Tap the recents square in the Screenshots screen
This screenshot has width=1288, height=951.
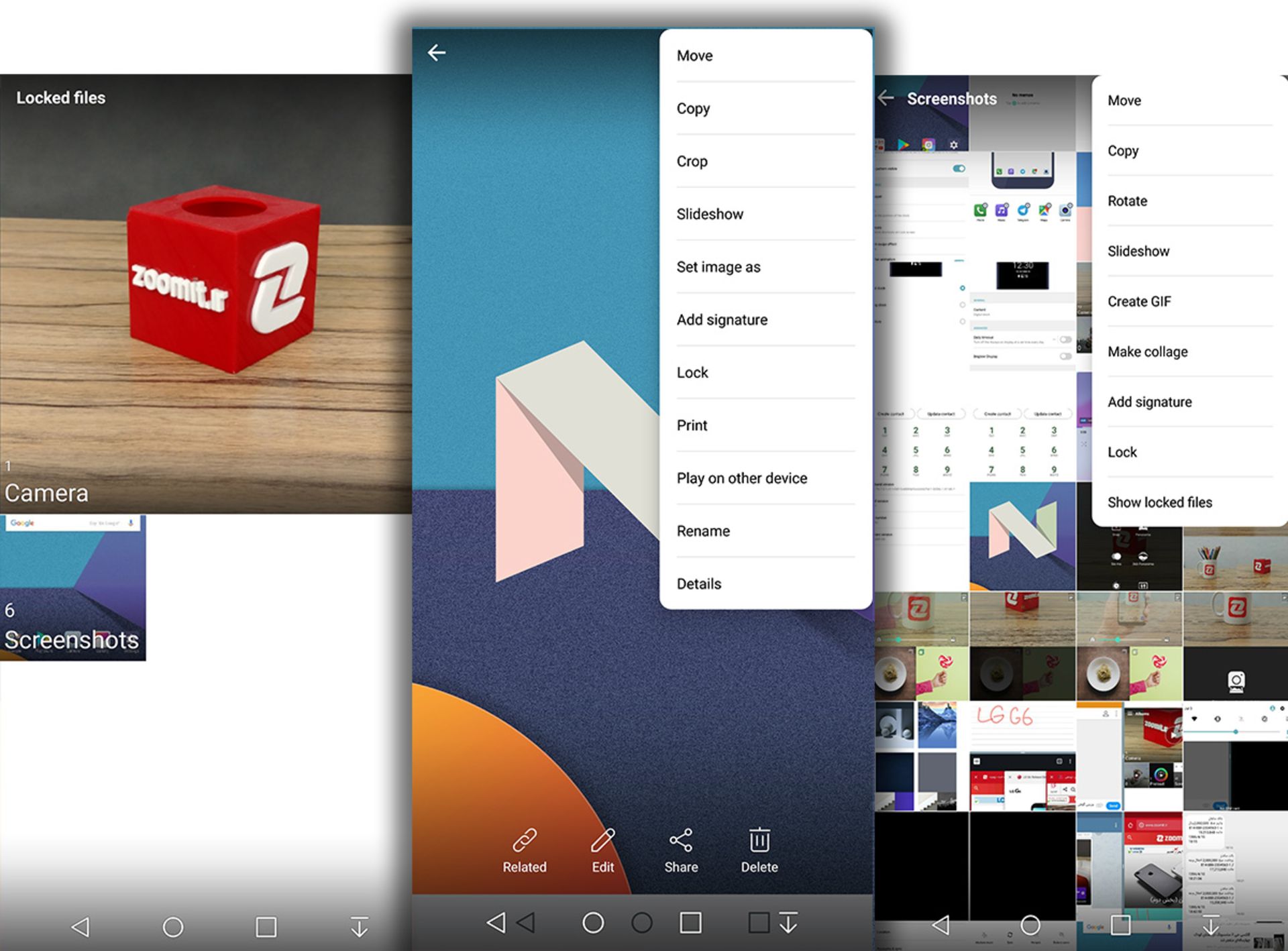[x=1120, y=925]
